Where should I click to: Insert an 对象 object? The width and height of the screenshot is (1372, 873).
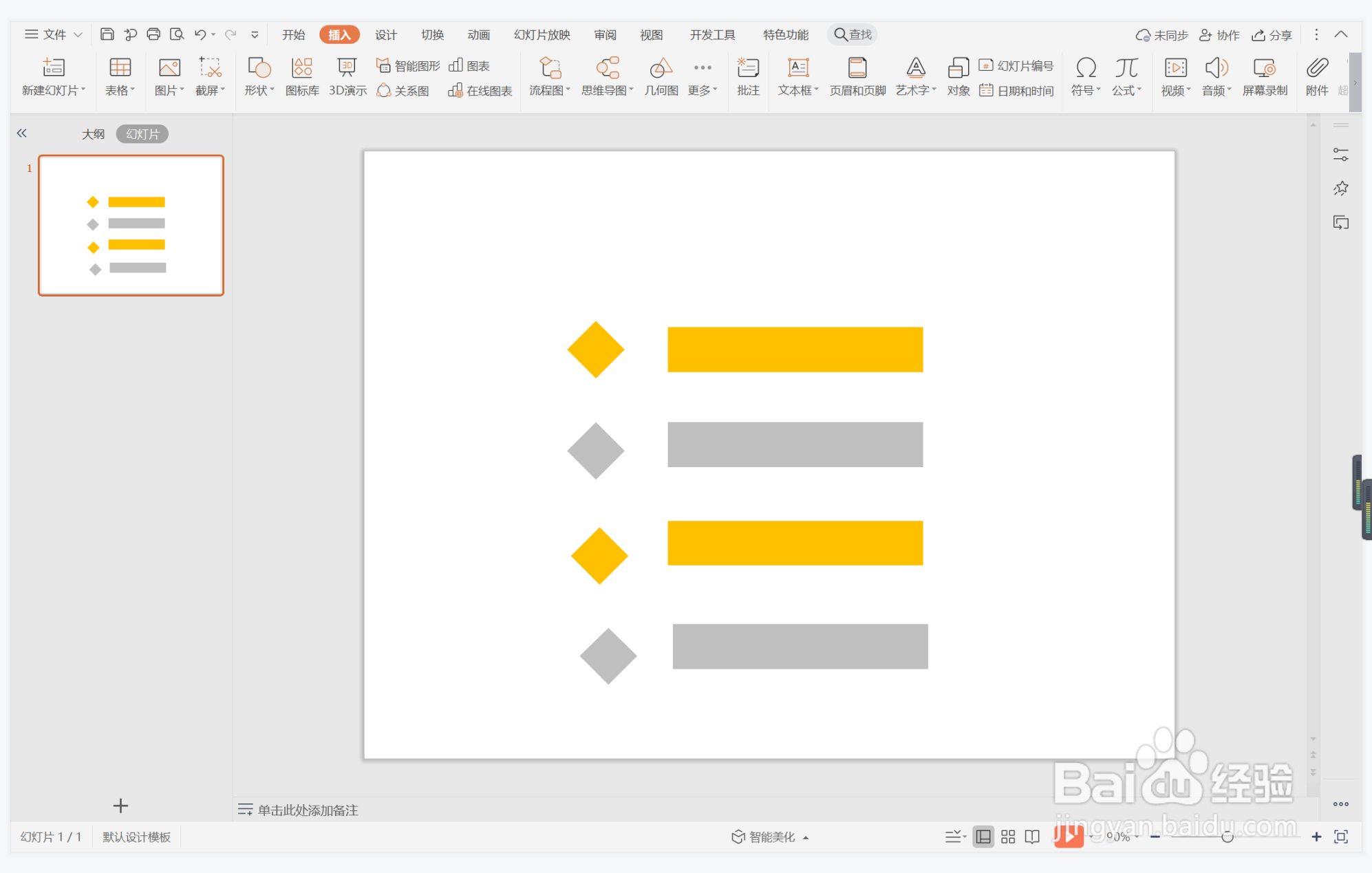coord(958,76)
